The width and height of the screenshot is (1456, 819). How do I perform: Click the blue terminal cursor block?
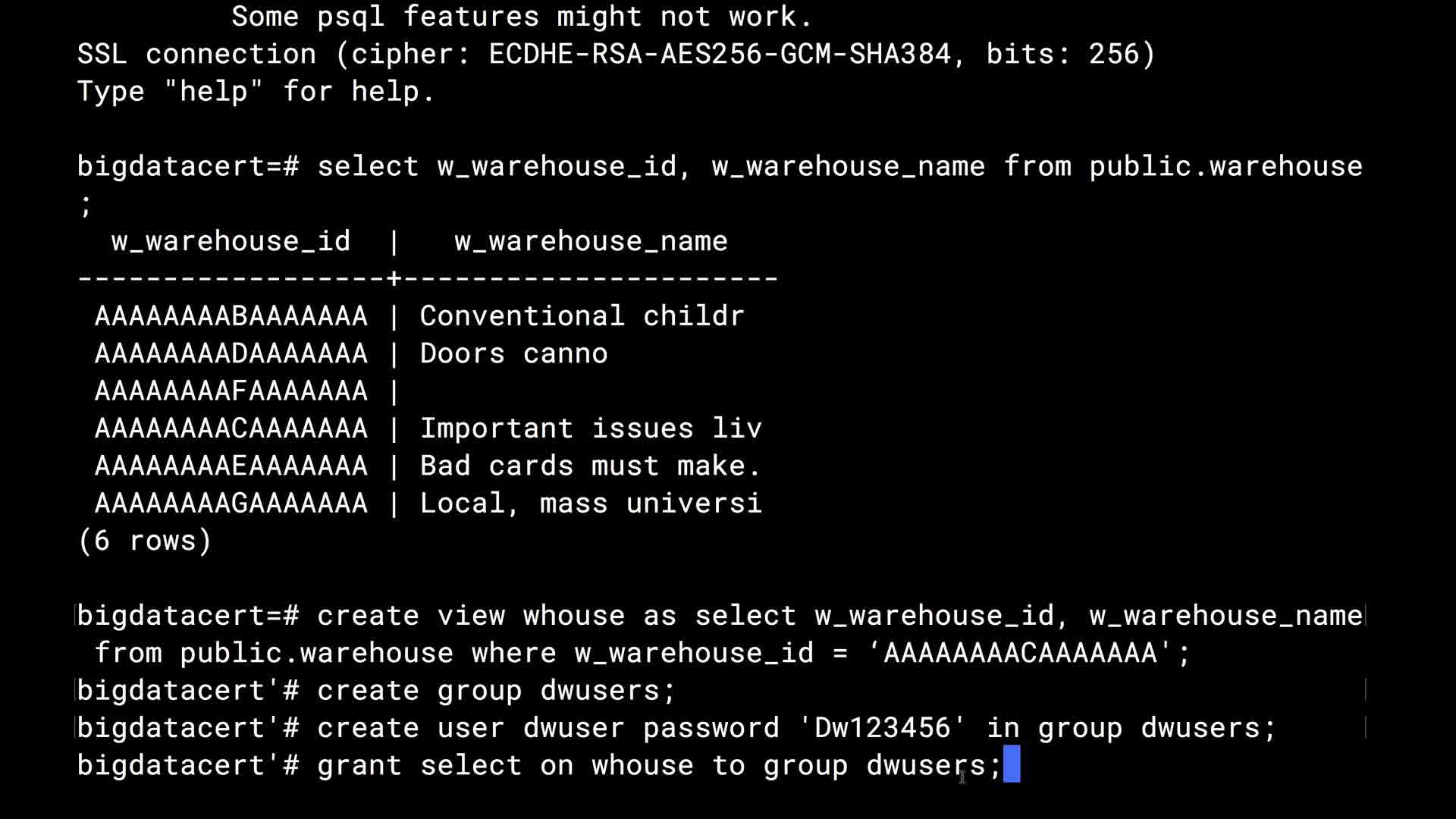[x=1012, y=764]
